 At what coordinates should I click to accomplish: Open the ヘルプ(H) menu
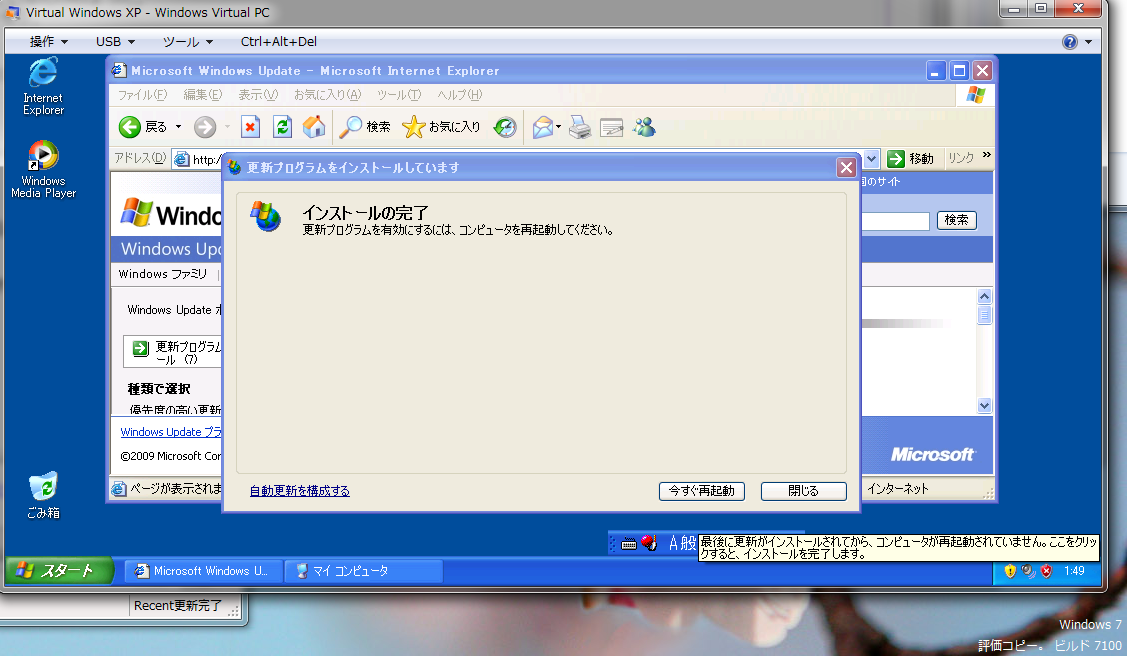459,95
